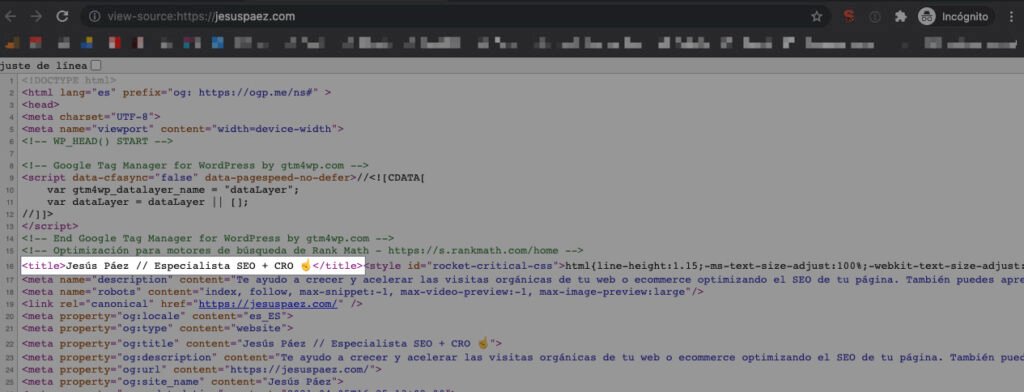Click the WP_HEAD() START comment
Screen dimensions: 1024x392
pos(97,140)
